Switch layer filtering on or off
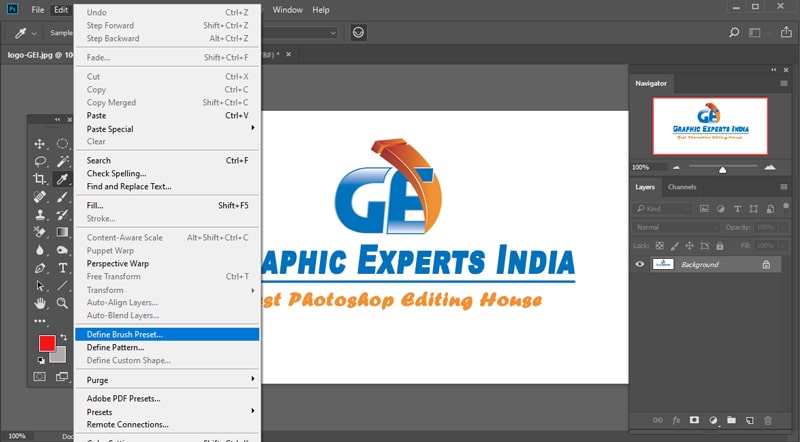Image resolution: width=800 pixels, height=442 pixels. 786,206
